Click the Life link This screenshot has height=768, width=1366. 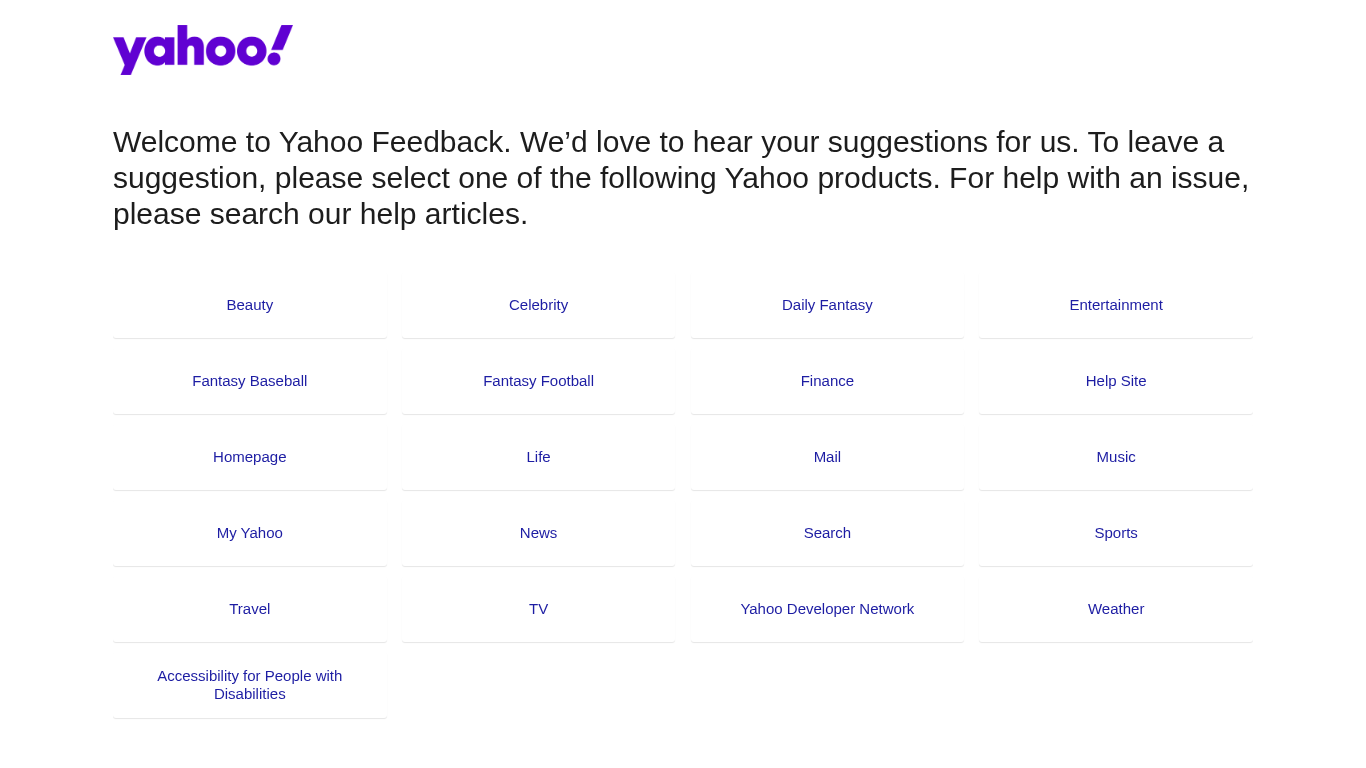(538, 457)
